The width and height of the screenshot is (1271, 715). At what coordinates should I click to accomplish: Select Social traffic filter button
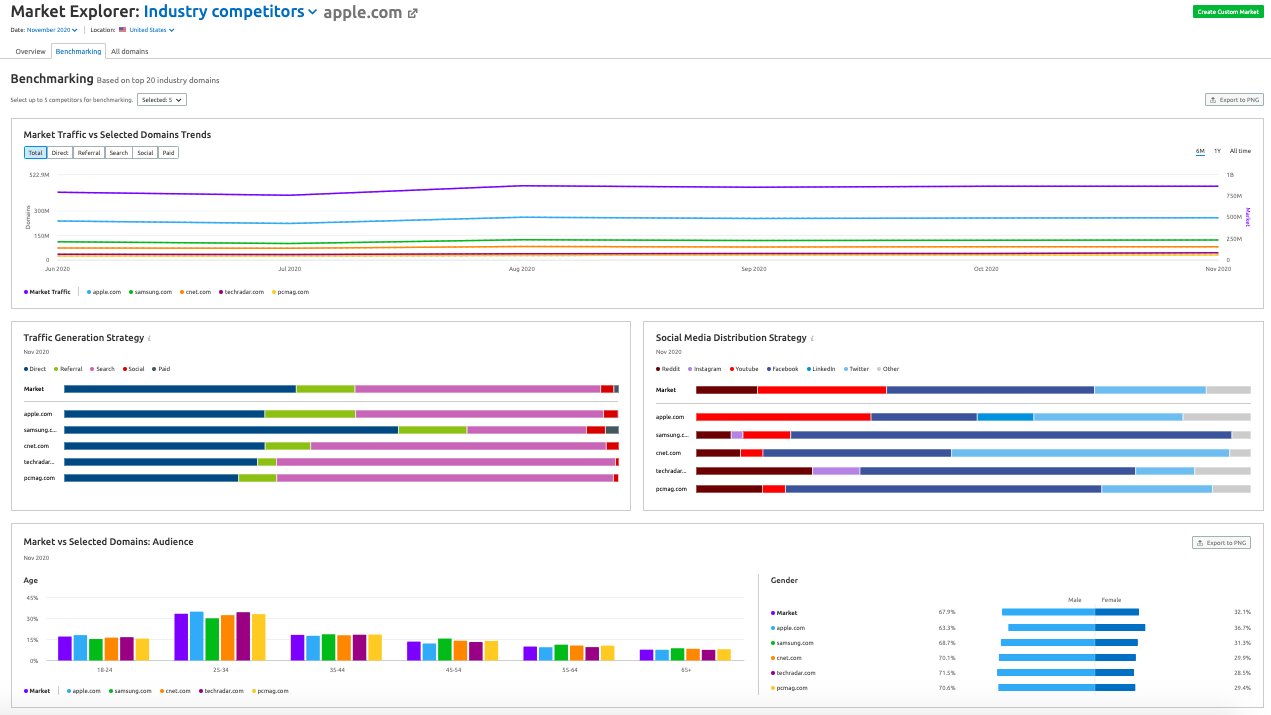146,153
